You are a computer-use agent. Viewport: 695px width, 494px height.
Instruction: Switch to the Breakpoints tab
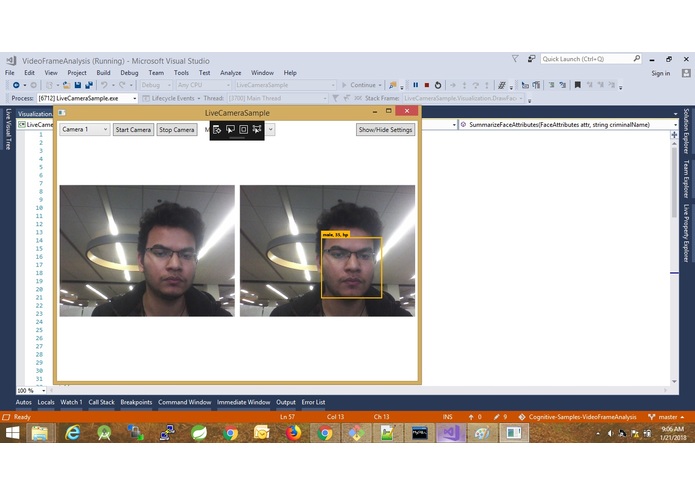click(x=136, y=402)
